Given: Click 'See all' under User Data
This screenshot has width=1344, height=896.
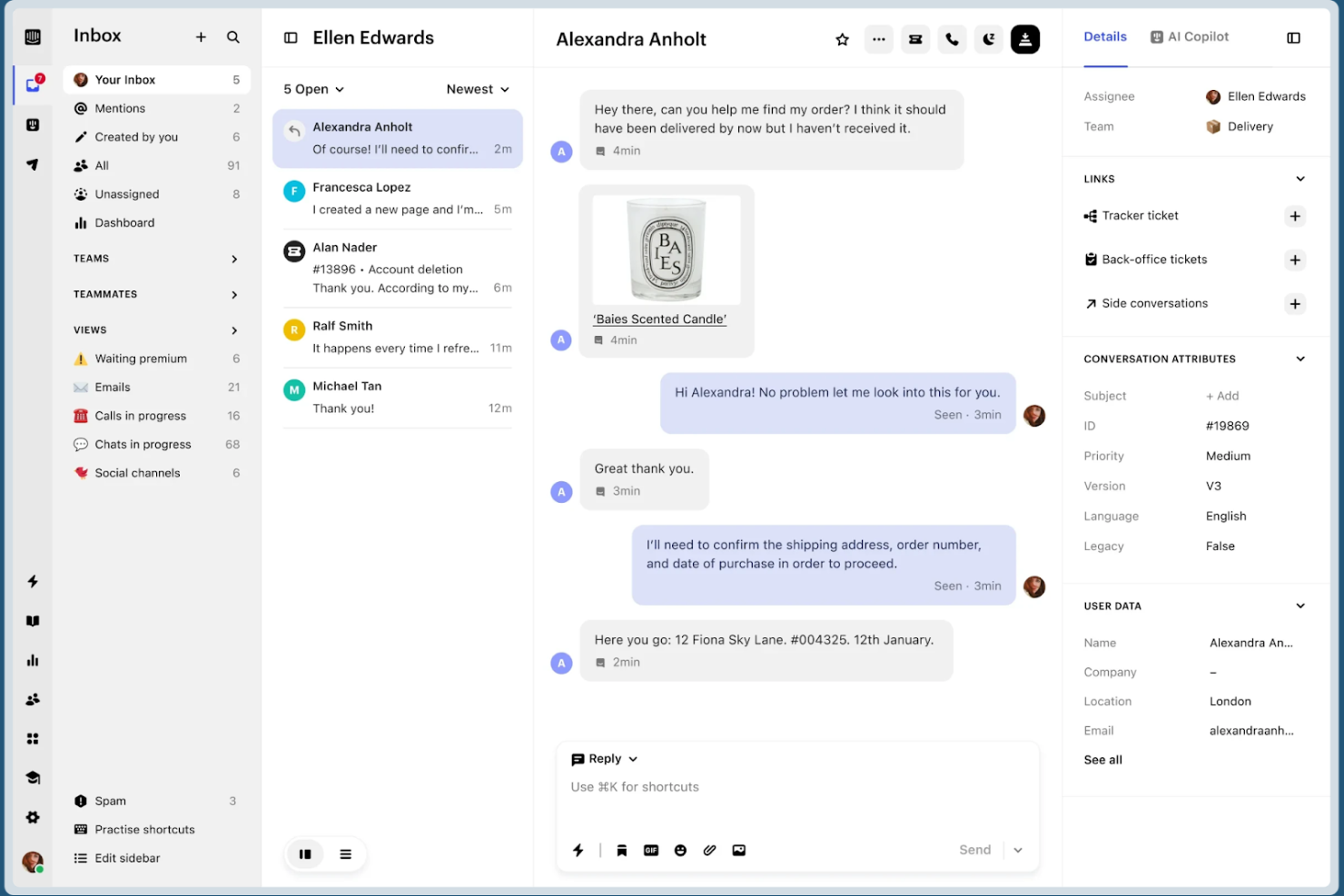Looking at the screenshot, I should pyautogui.click(x=1102, y=760).
